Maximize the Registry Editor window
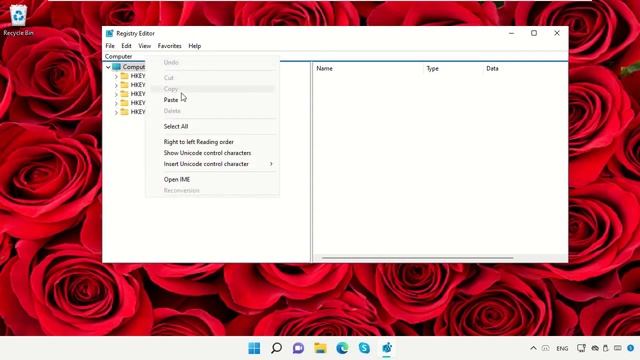 pos(534,33)
